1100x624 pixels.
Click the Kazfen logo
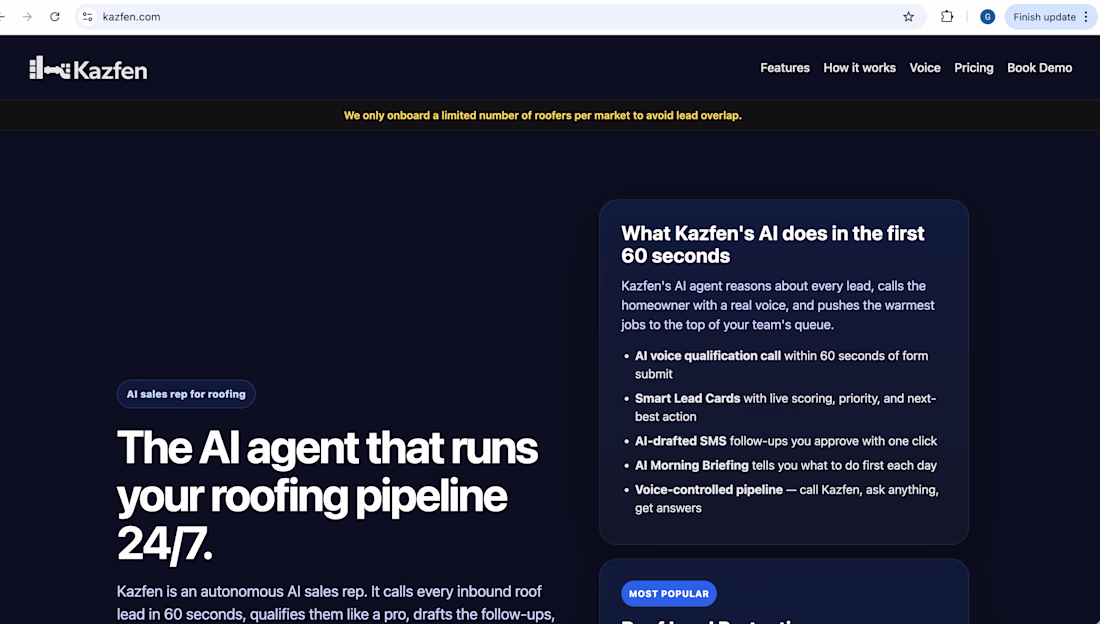tap(88, 69)
